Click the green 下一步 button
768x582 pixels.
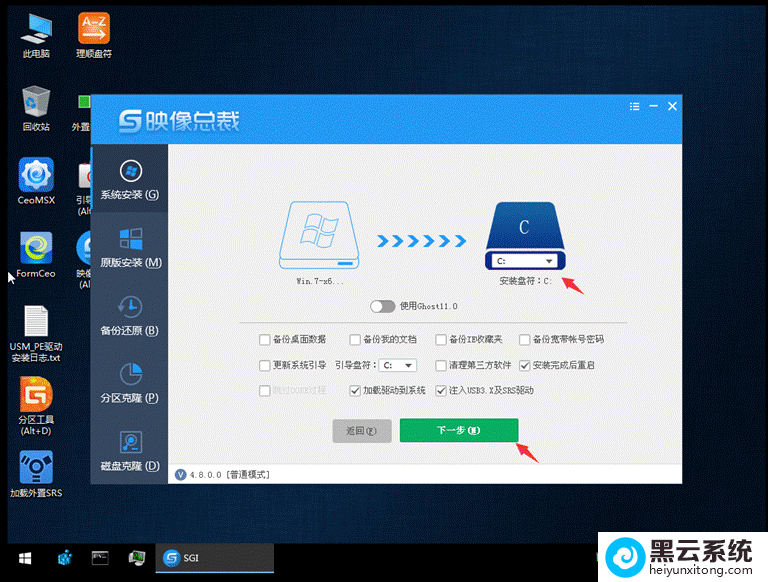(459, 430)
